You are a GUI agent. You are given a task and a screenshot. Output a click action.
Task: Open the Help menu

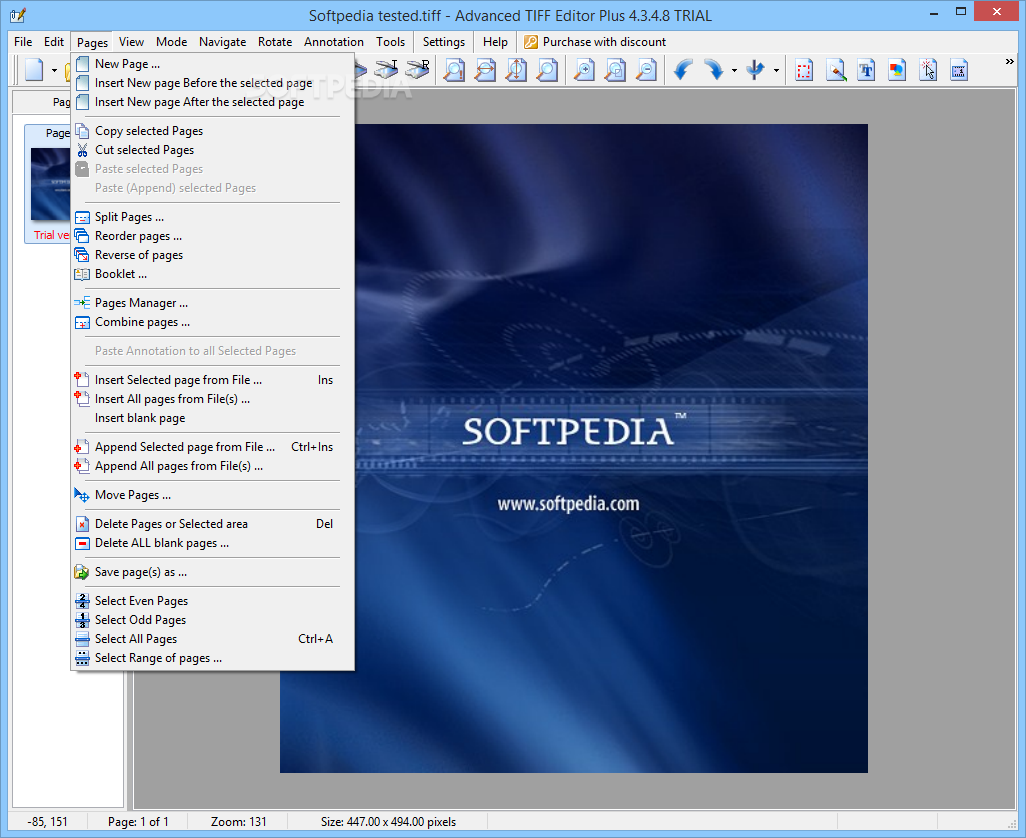coord(495,42)
